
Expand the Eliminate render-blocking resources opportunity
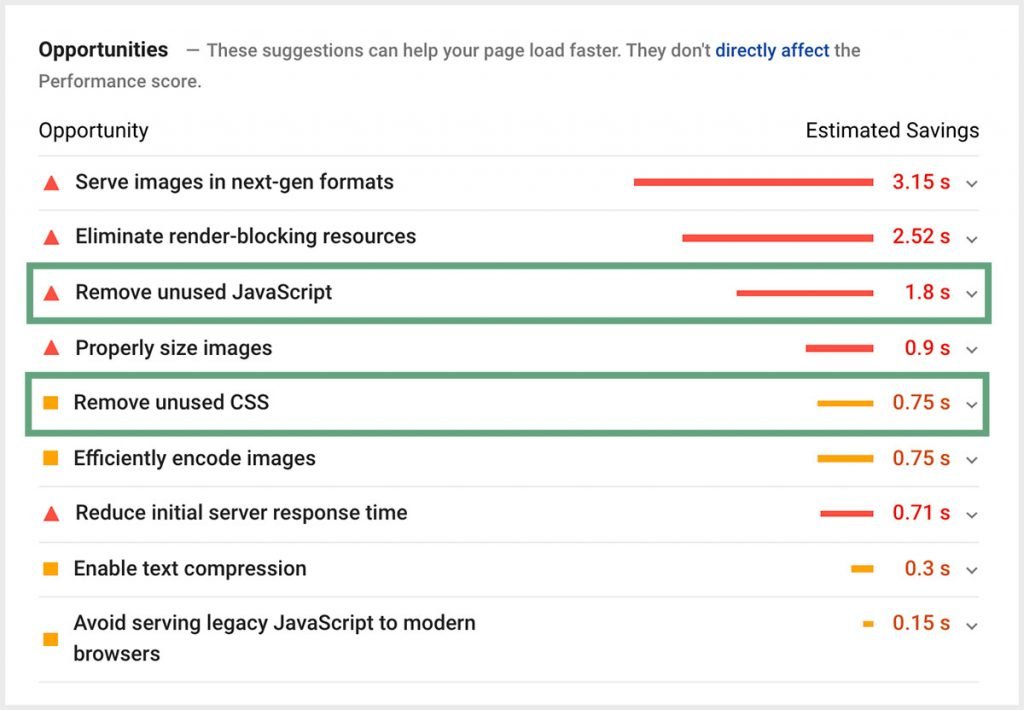[970, 239]
